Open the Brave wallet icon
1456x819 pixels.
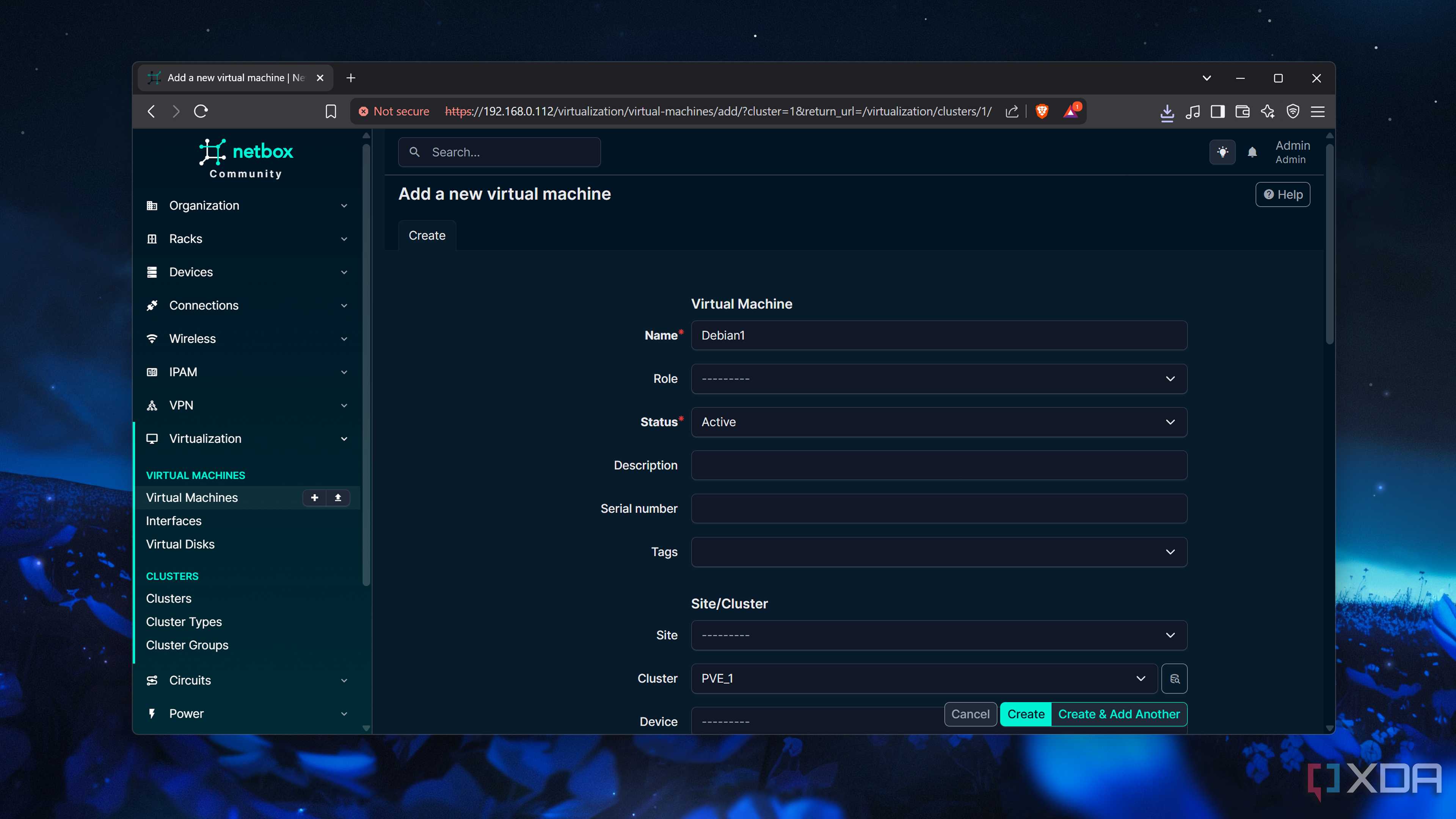1243,111
